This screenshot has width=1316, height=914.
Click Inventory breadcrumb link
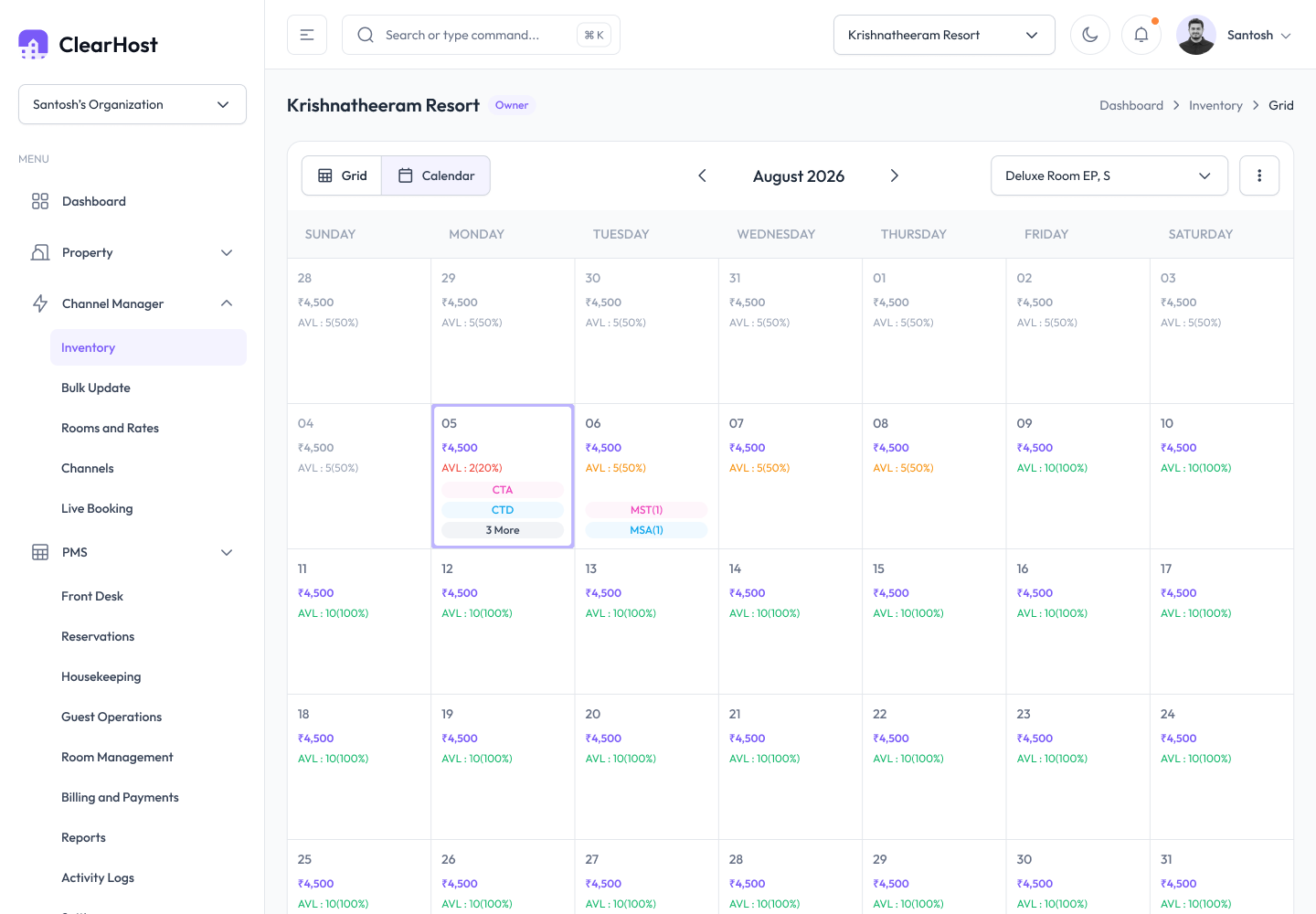[x=1215, y=105]
